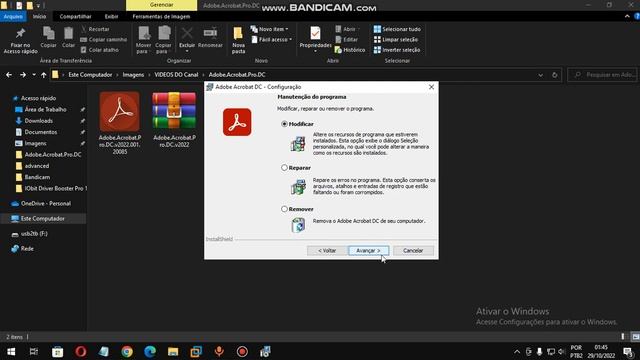Click Copiar caminho in the ribbon
The width and height of the screenshot is (640, 360).
pos(104,40)
